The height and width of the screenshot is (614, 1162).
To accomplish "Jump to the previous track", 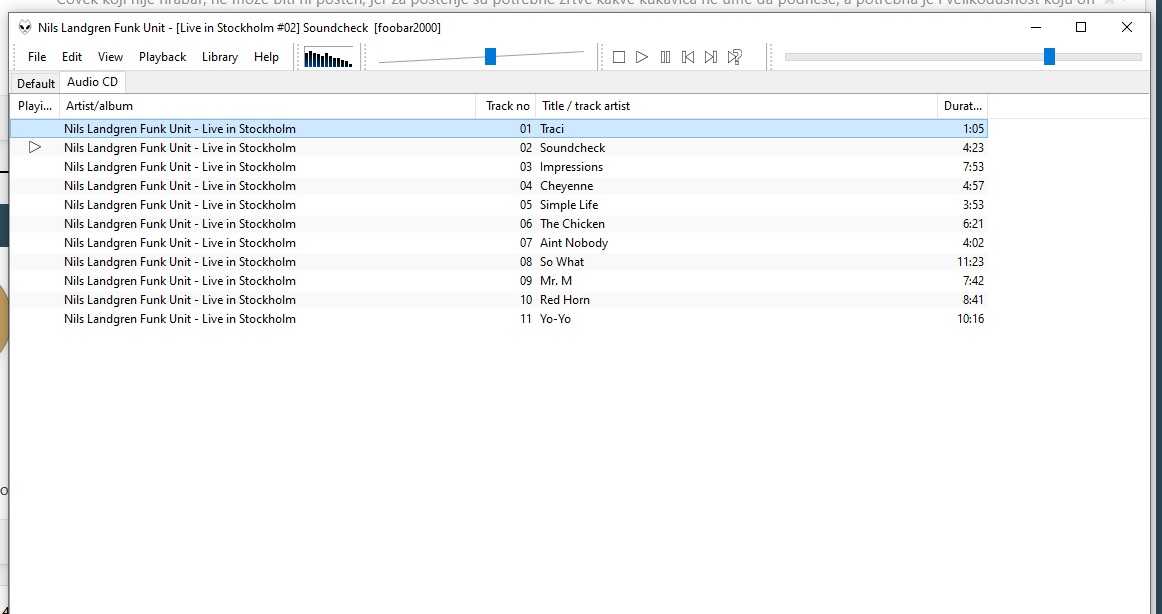I will tap(688, 57).
